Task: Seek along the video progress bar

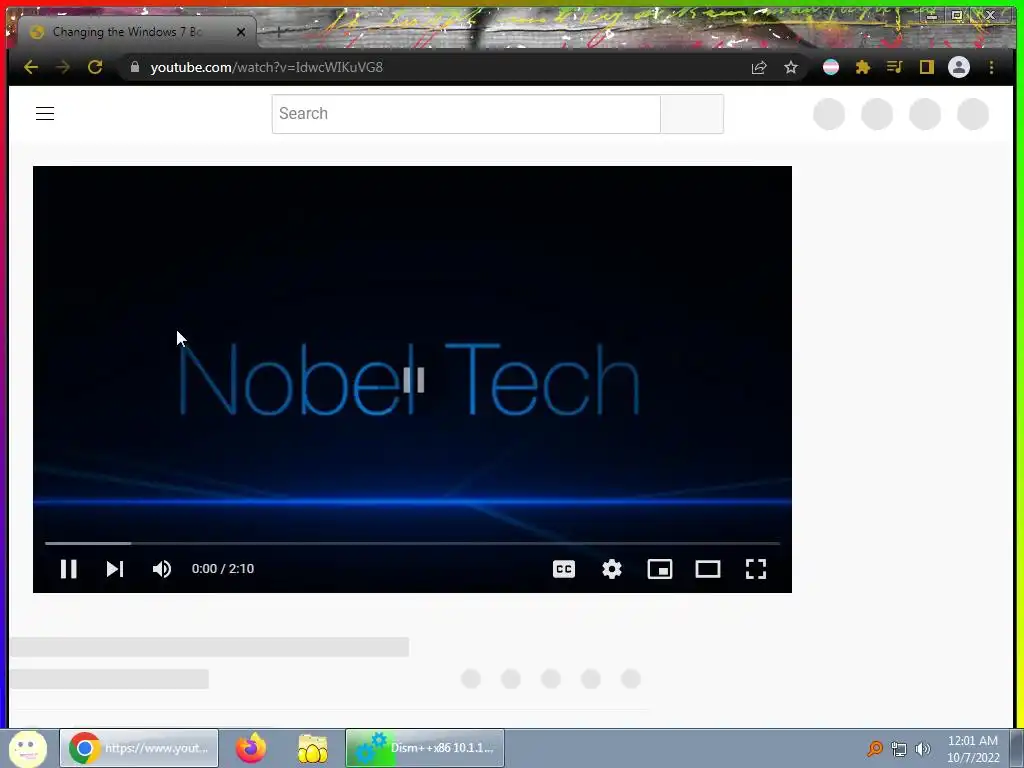Action: pos(412,543)
